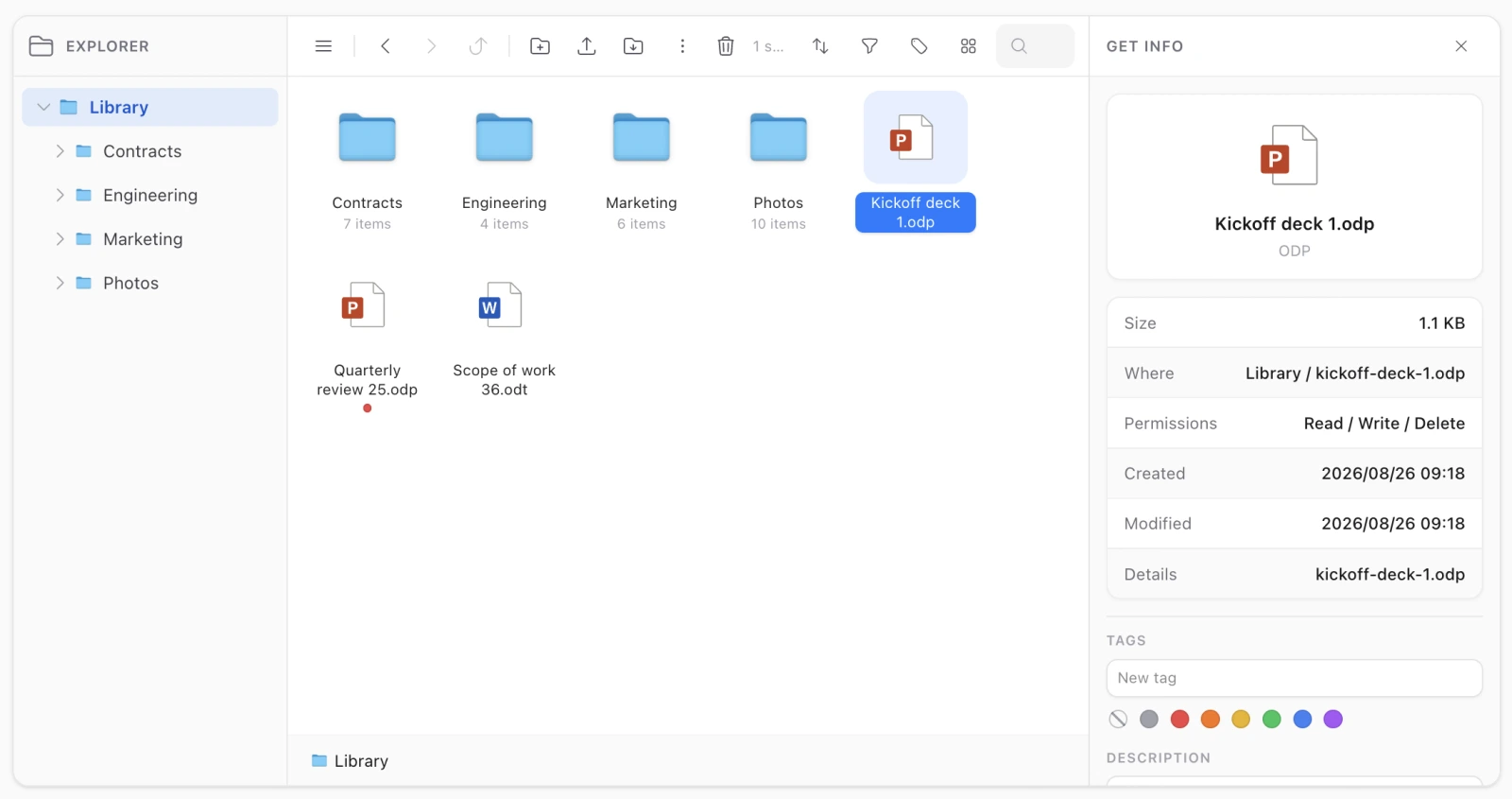Select the Contracts folder thumbnail
The height and width of the screenshot is (799, 1512).
[x=368, y=137]
